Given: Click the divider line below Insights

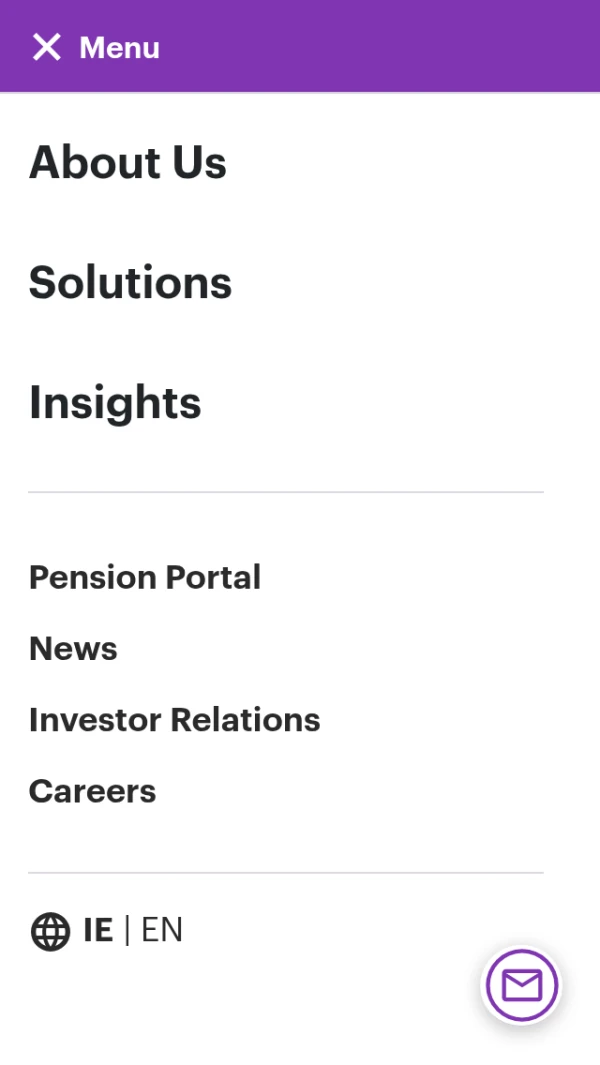Looking at the screenshot, I should 286,492.
